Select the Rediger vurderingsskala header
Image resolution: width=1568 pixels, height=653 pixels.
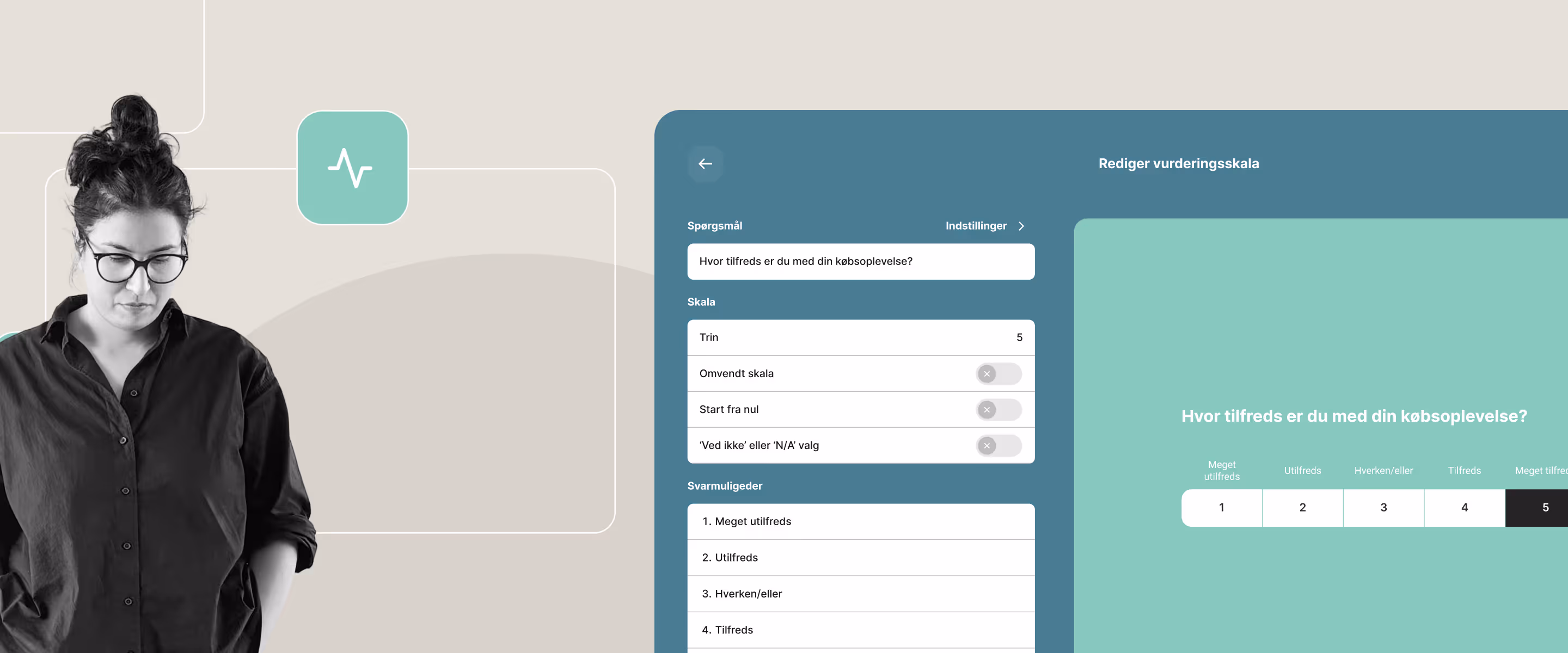pyautogui.click(x=1178, y=163)
